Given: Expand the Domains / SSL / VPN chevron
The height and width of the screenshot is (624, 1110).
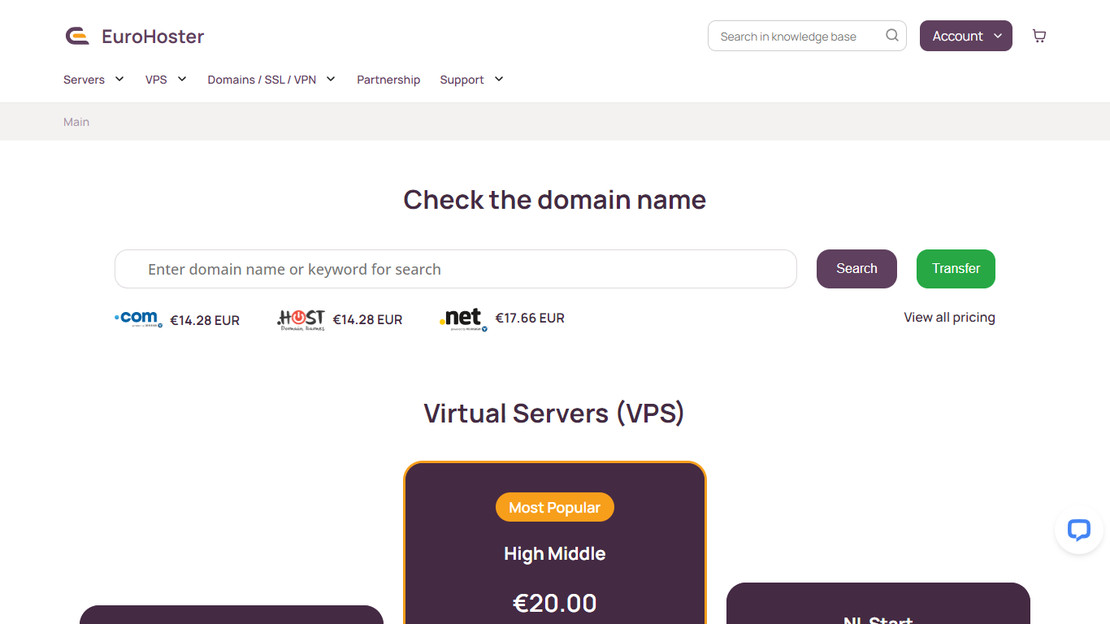Looking at the screenshot, I should (331, 79).
